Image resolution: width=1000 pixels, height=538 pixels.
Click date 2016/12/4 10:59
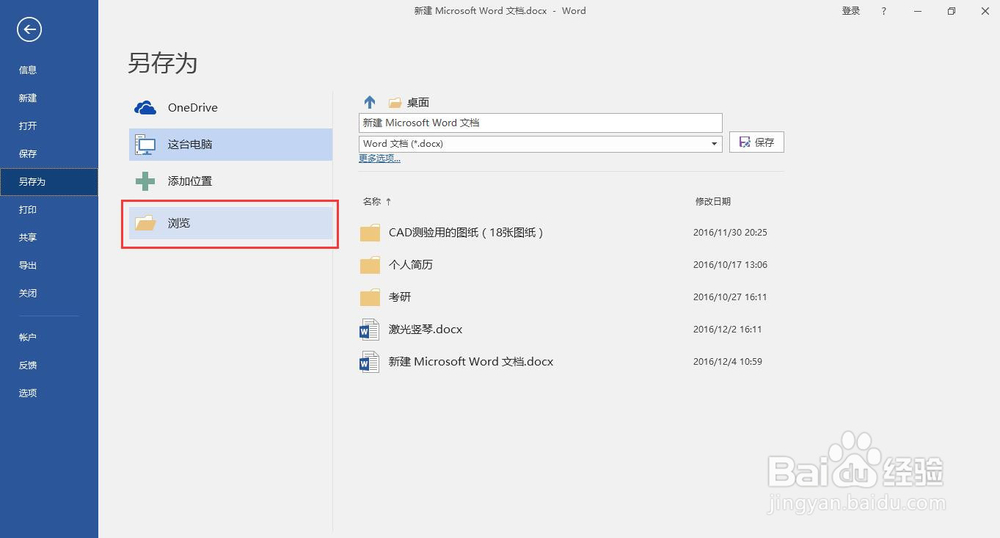728,361
